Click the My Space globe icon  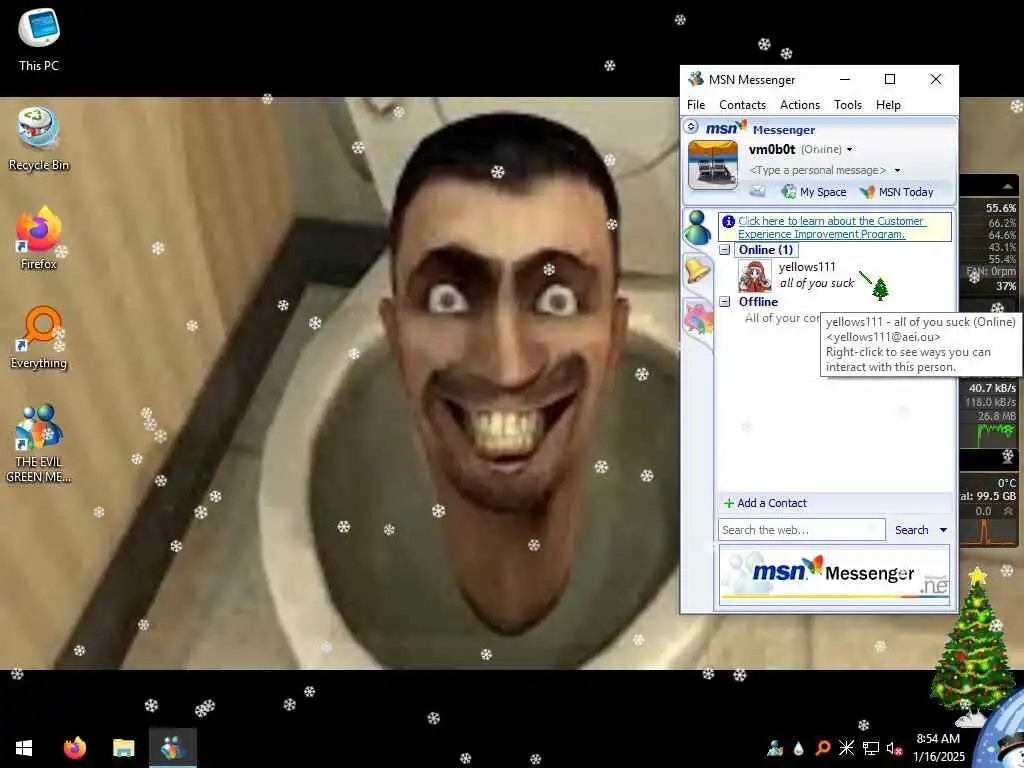pos(789,191)
